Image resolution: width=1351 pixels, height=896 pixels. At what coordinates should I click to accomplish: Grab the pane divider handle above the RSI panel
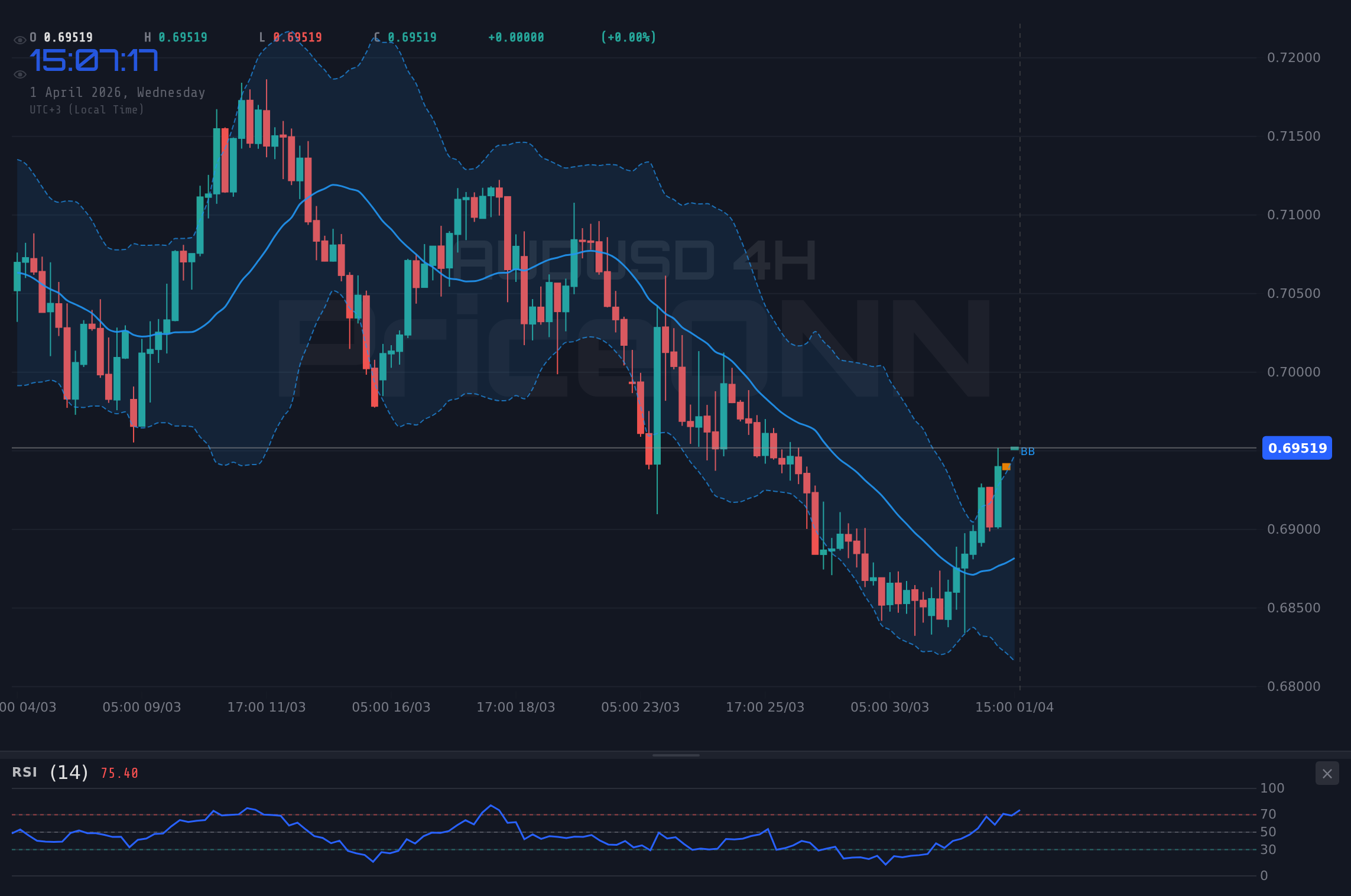pyautogui.click(x=675, y=755)
